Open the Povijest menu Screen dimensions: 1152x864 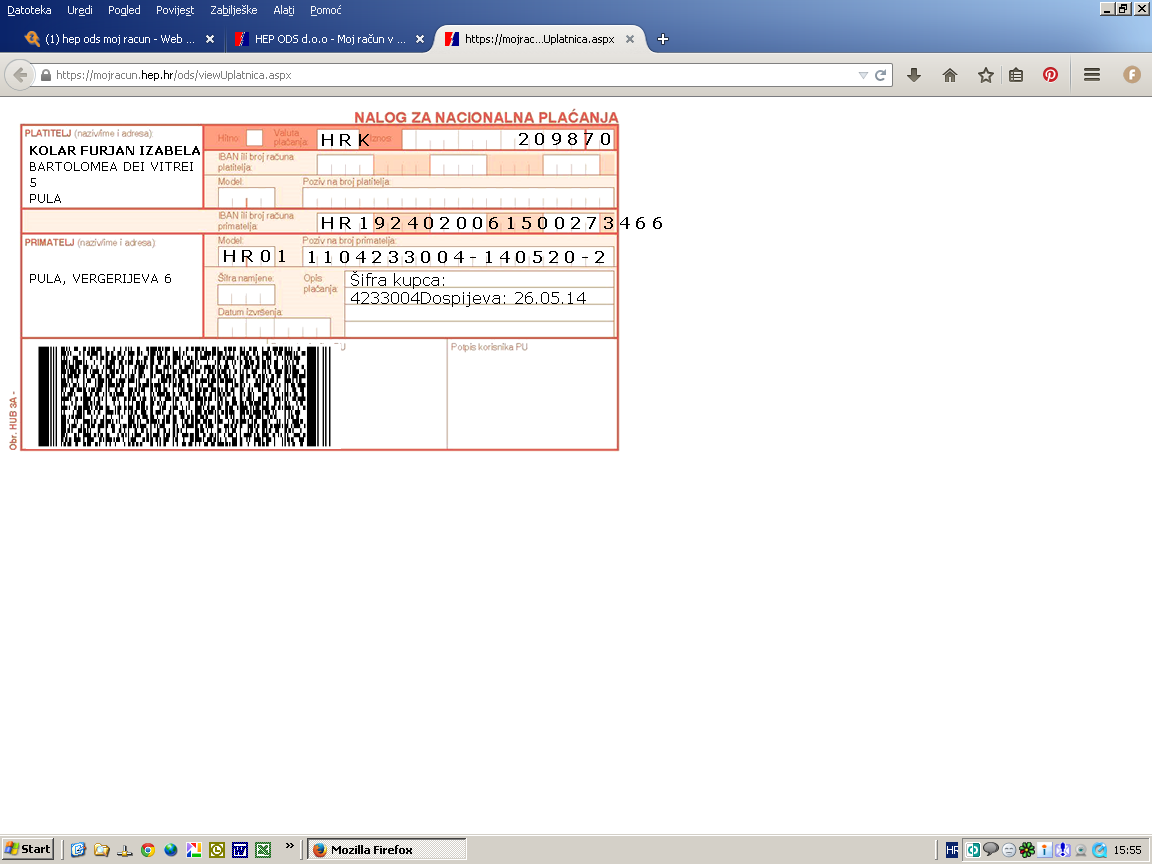[175, 10]
